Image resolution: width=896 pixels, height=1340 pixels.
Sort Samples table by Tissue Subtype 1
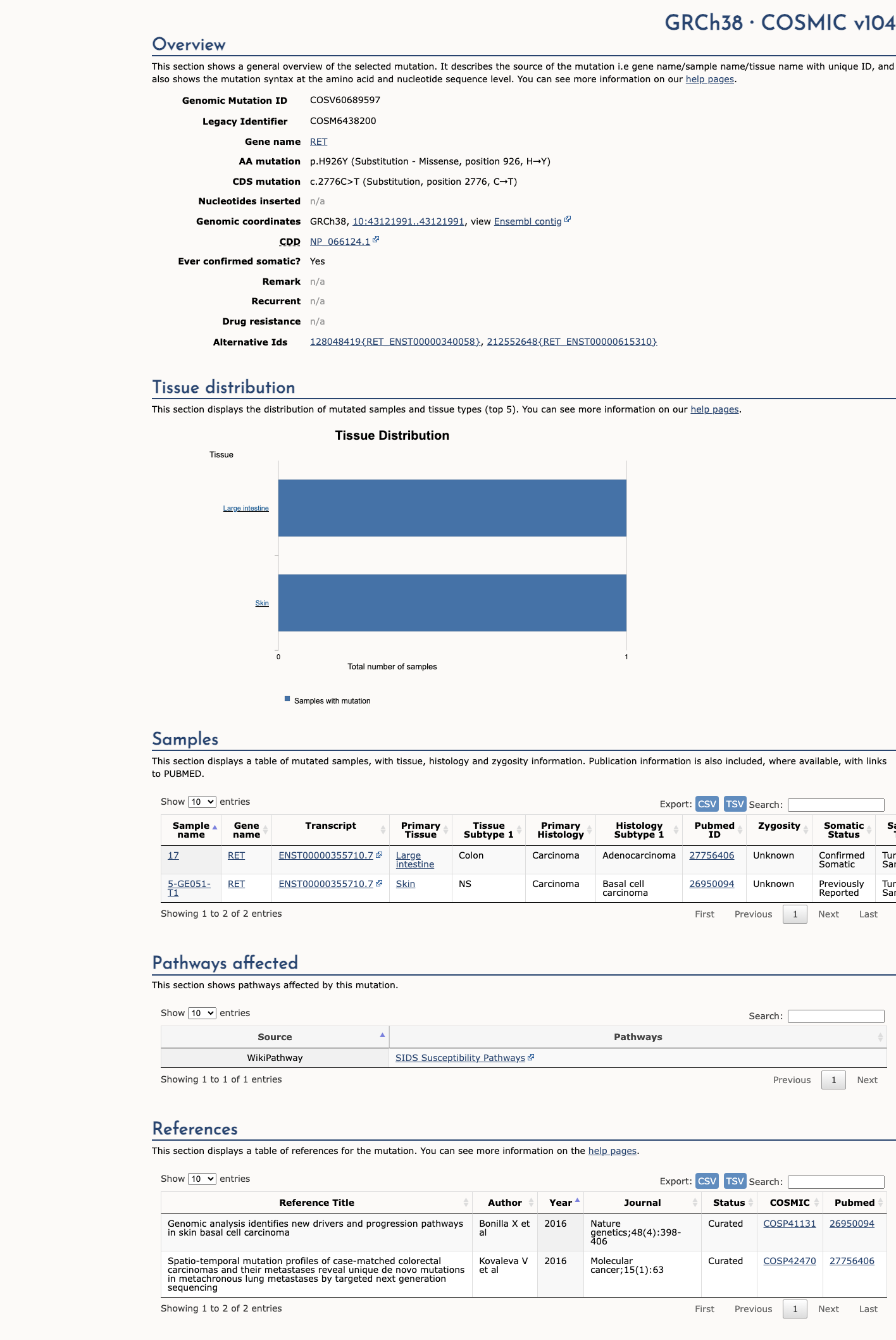pyautogui.click(x=488, y=830)
